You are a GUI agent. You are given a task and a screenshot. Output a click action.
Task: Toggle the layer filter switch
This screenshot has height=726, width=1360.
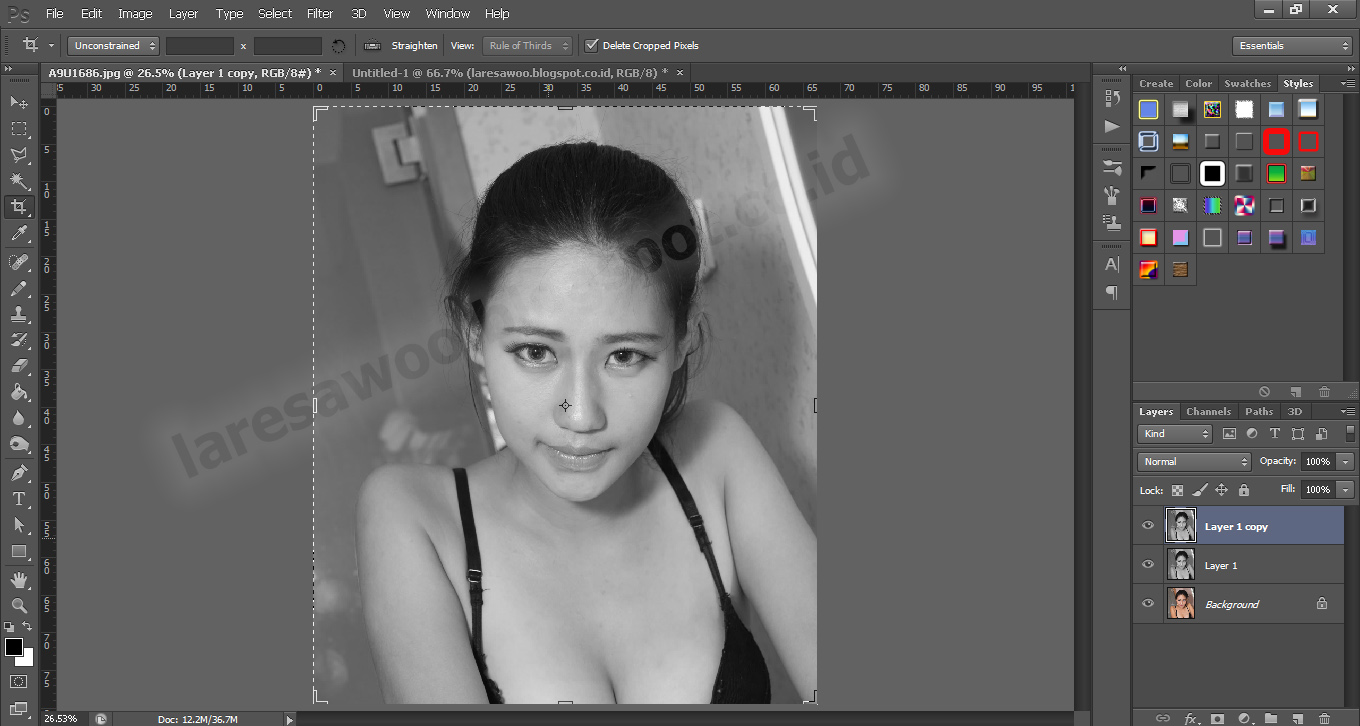(1349, 433)
